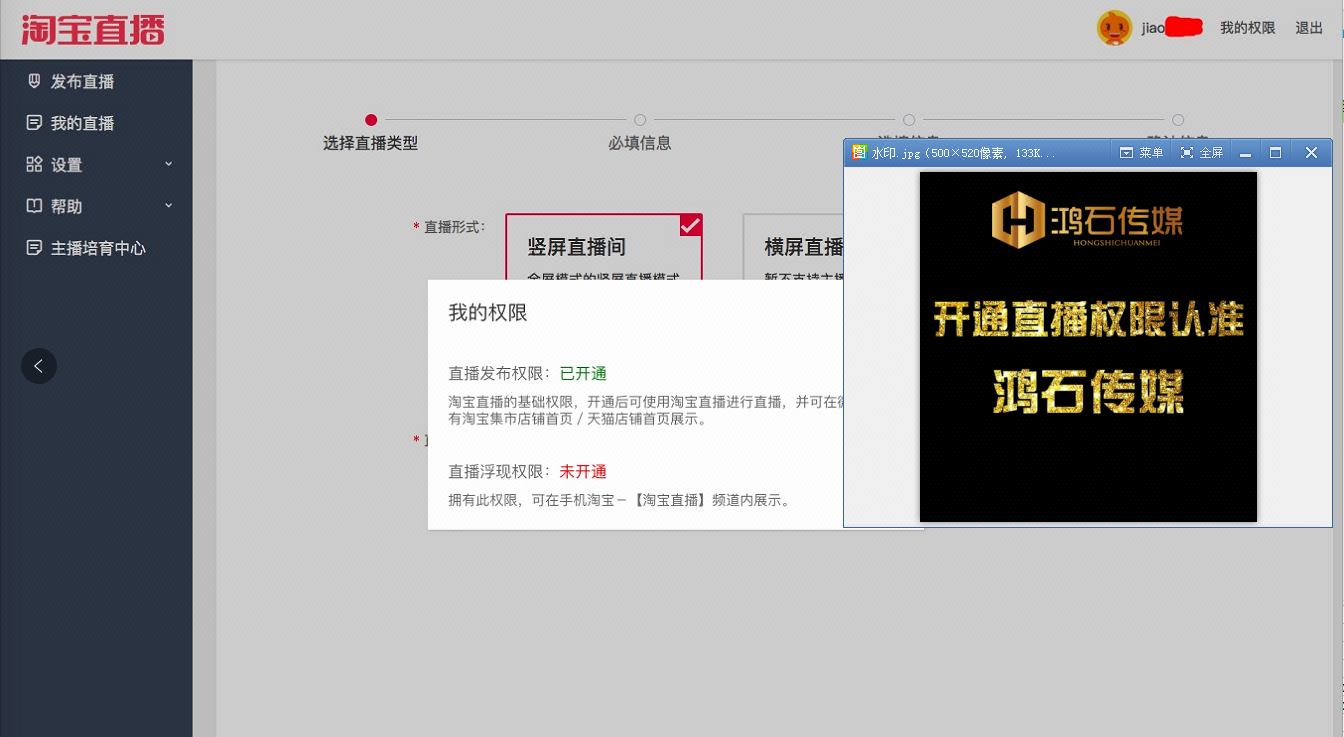Click the 全屏 icon in image viewer
The height and width of the screenshot is (737, 1344).
pyautogui.click(x=1187, y=153)
